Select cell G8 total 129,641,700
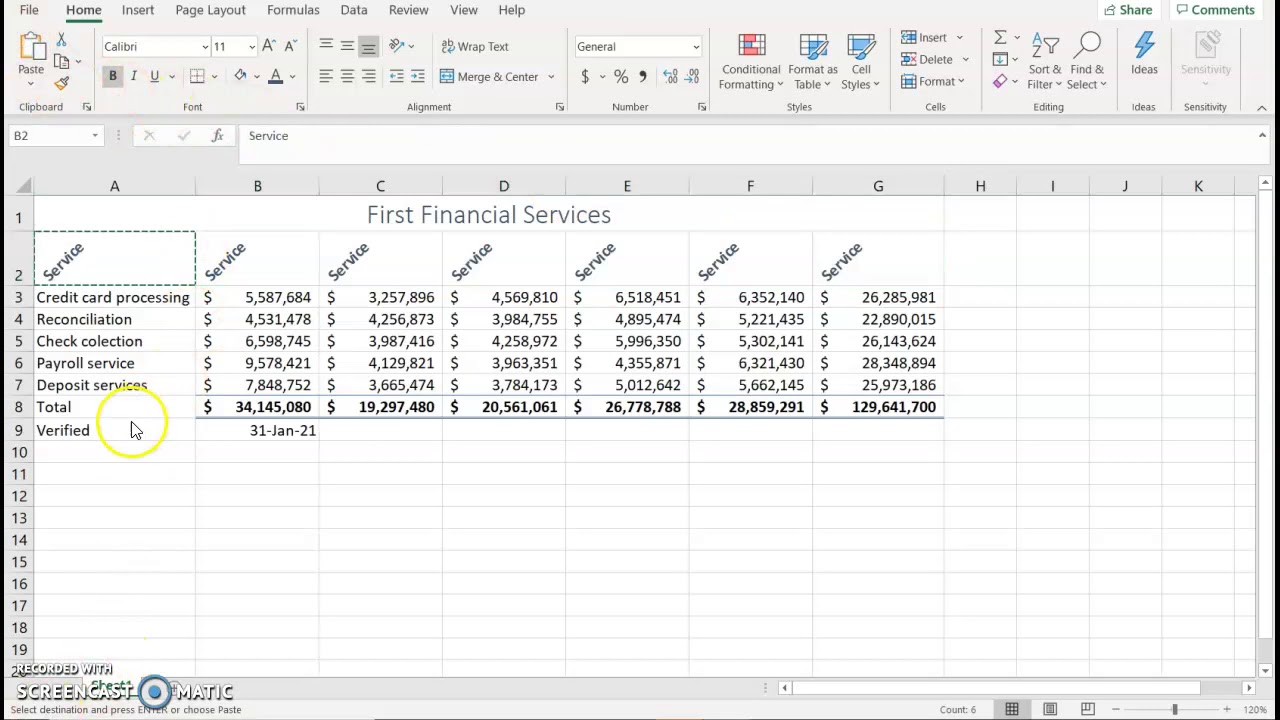Image resolution: width=1280 pixels, height=720 pixels. point(878,407)
